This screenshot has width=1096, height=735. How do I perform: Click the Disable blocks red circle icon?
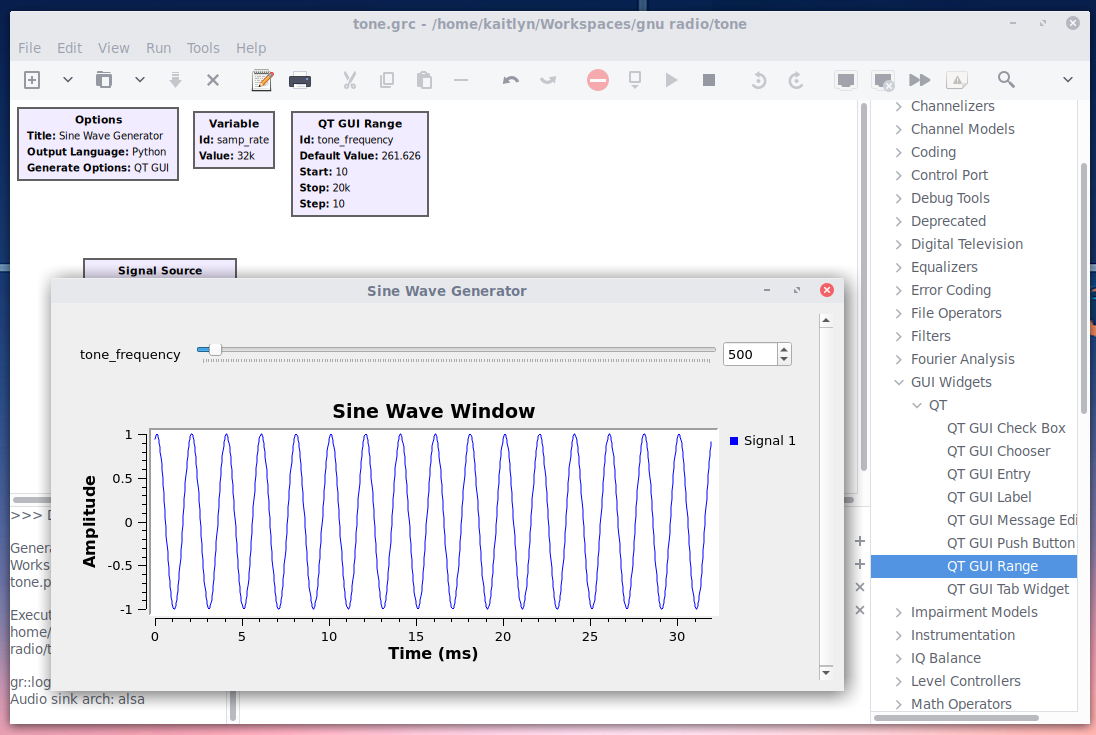click(x=597, y=80)
